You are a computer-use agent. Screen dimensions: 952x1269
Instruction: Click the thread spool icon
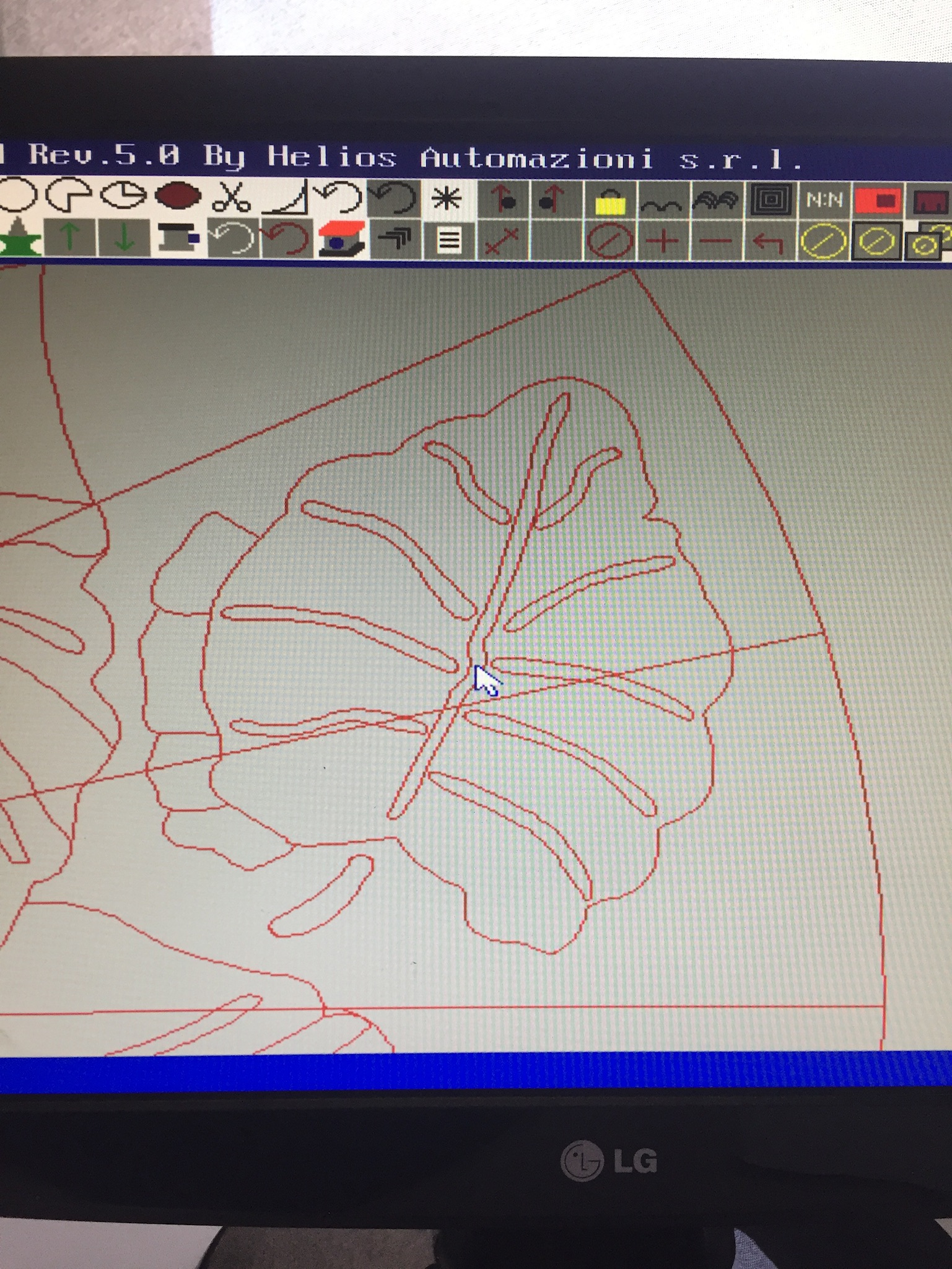(x=178, y=238)
